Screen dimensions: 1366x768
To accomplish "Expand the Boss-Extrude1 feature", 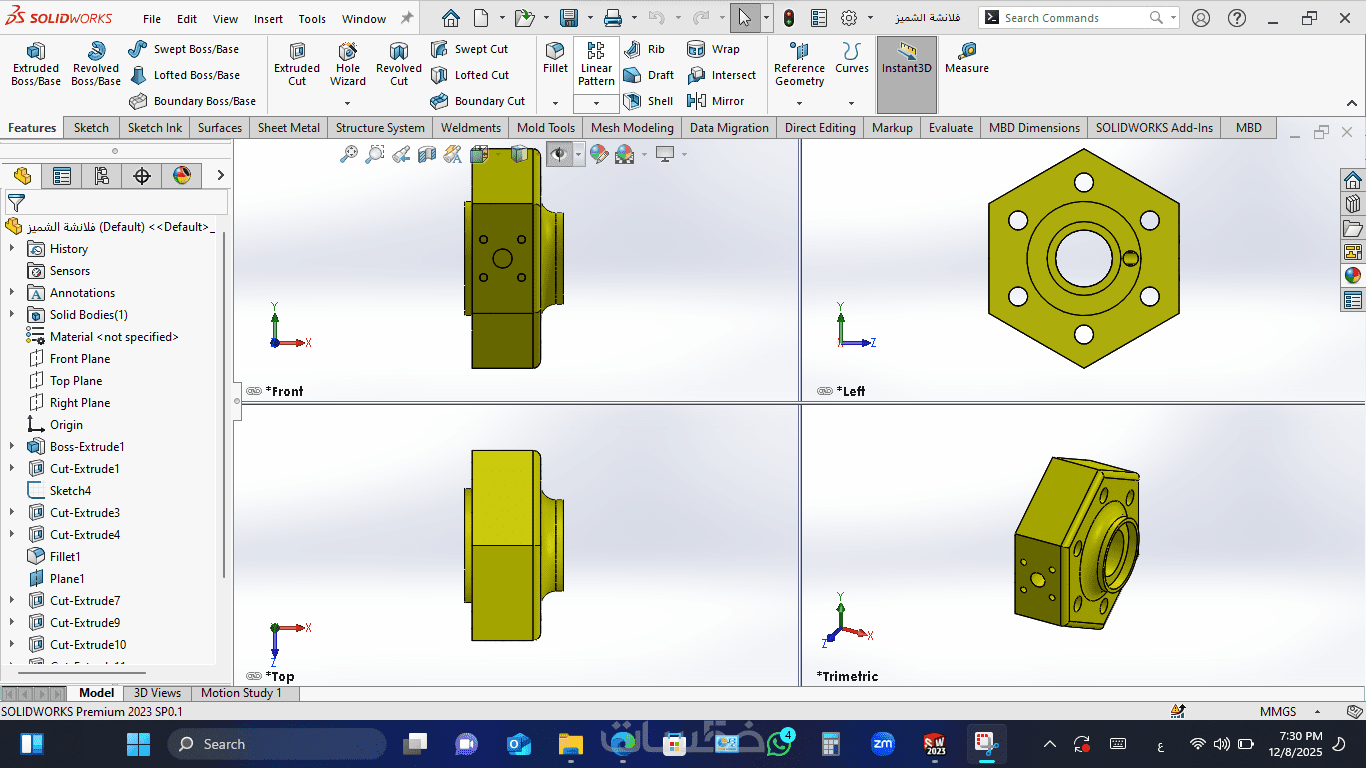I will (12, 447).
